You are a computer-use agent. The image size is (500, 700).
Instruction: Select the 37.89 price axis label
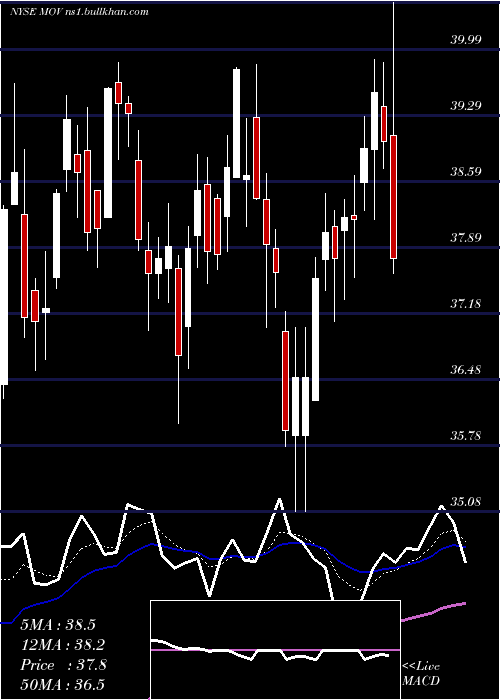(466, 238)
